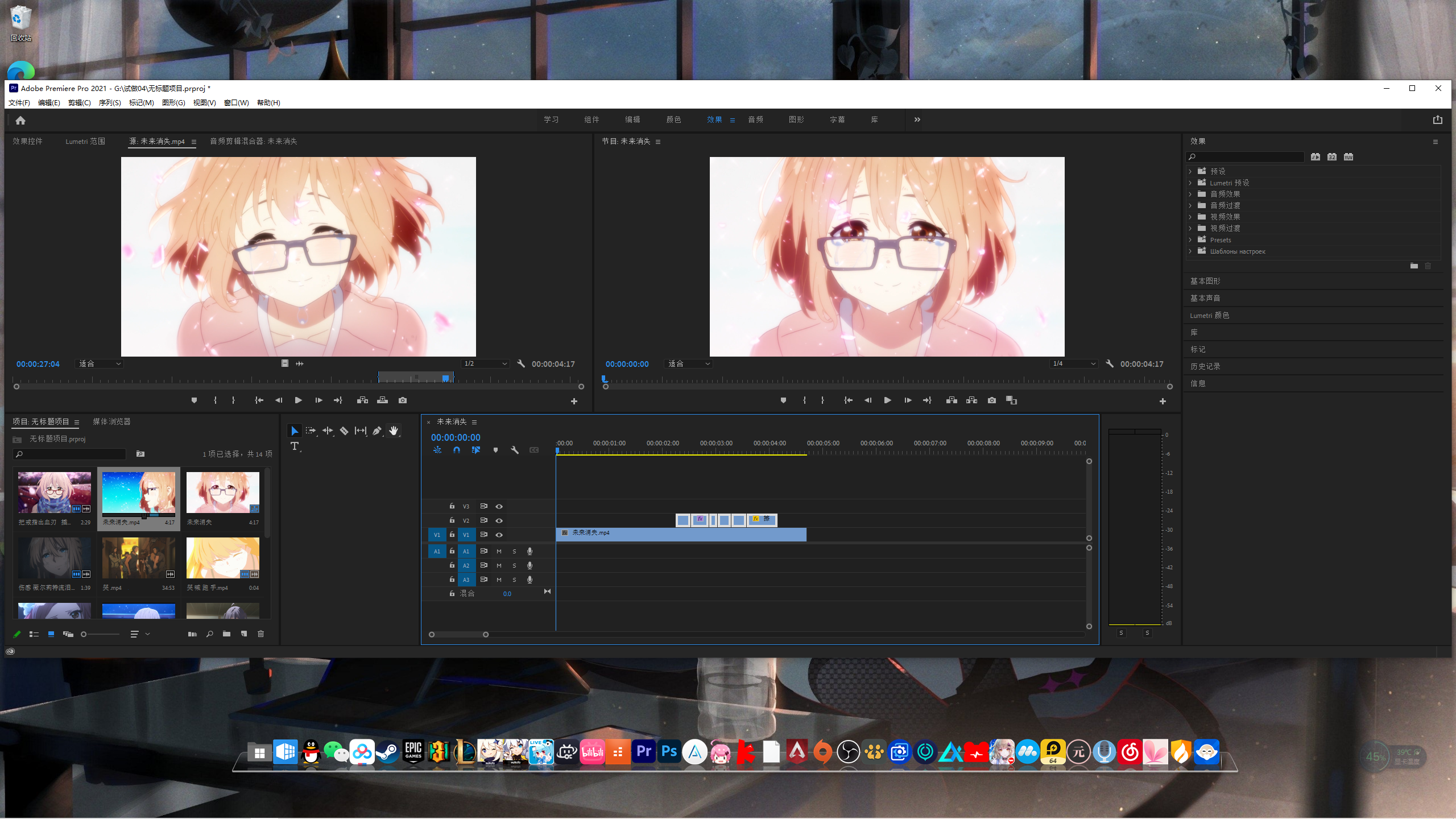This screenshot has width=1456, height=819.
Task: Select the Slip tool
Action: click(x=361, y=431)
